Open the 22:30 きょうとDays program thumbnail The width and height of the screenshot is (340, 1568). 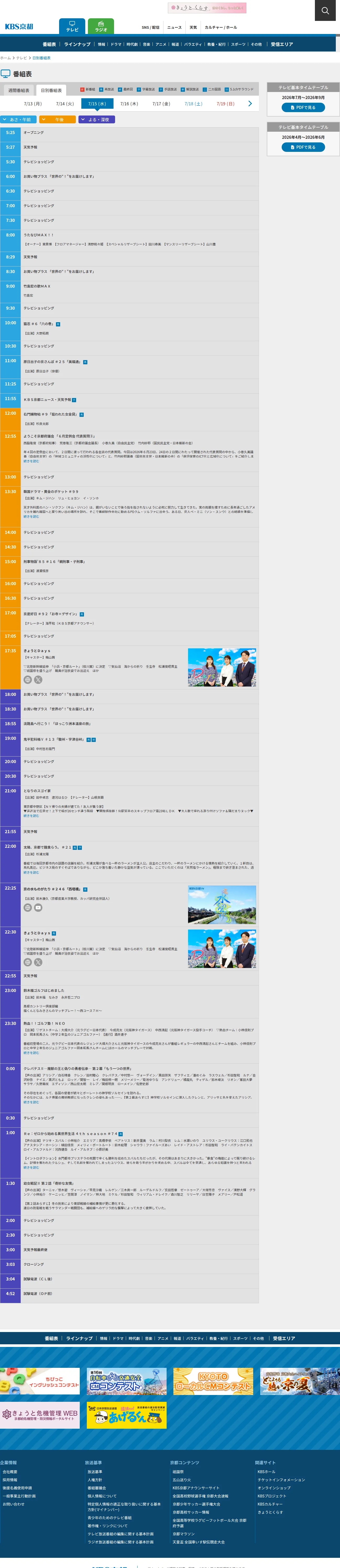click(x=222, y=949)
